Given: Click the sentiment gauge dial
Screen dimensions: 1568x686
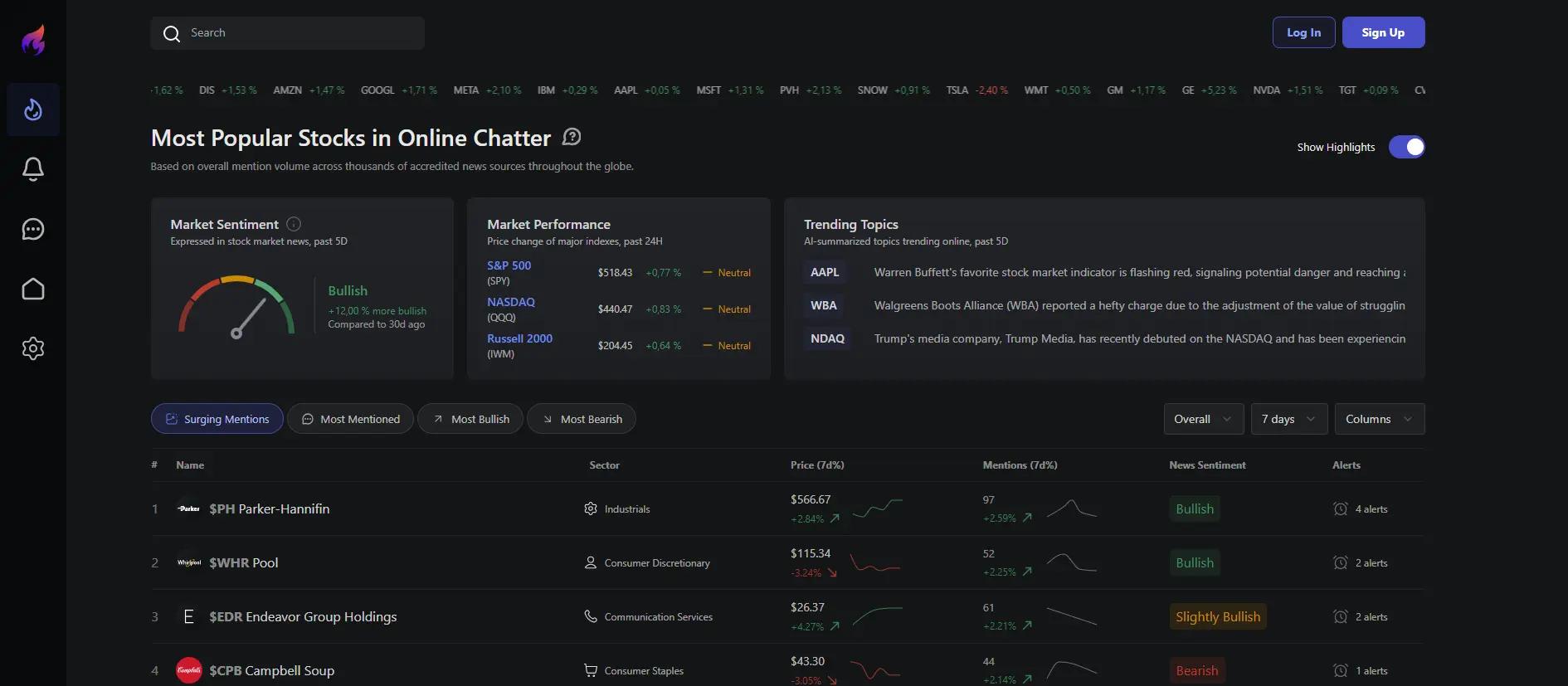Looking at the screenshot, I should pyautogui.click(x=236, y=306).
